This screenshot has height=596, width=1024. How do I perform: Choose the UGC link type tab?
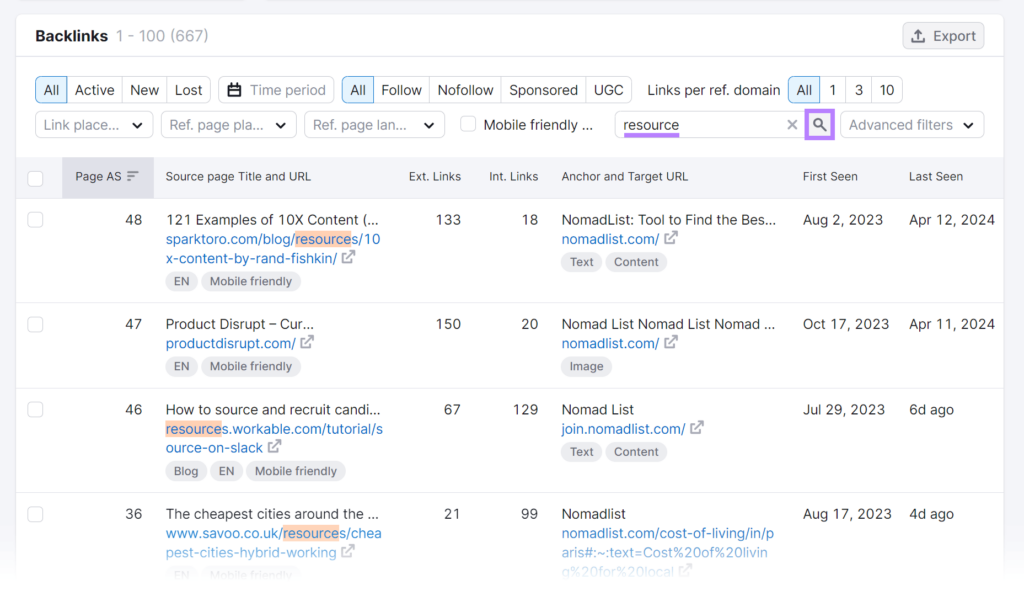609,90
